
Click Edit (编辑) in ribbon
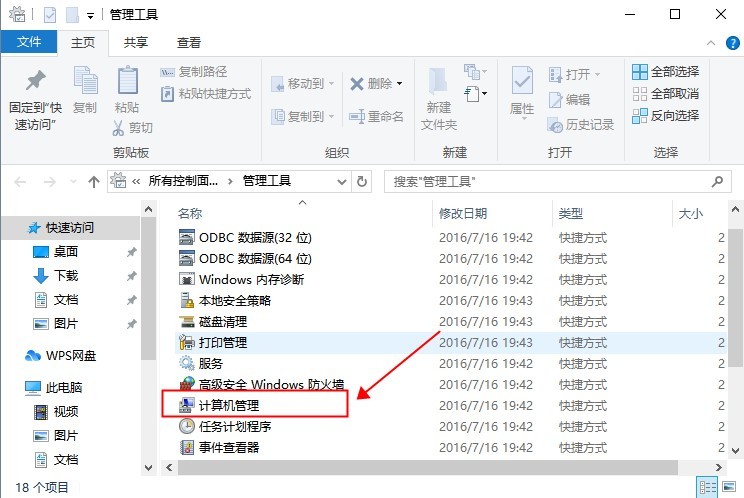click(569, 100)
